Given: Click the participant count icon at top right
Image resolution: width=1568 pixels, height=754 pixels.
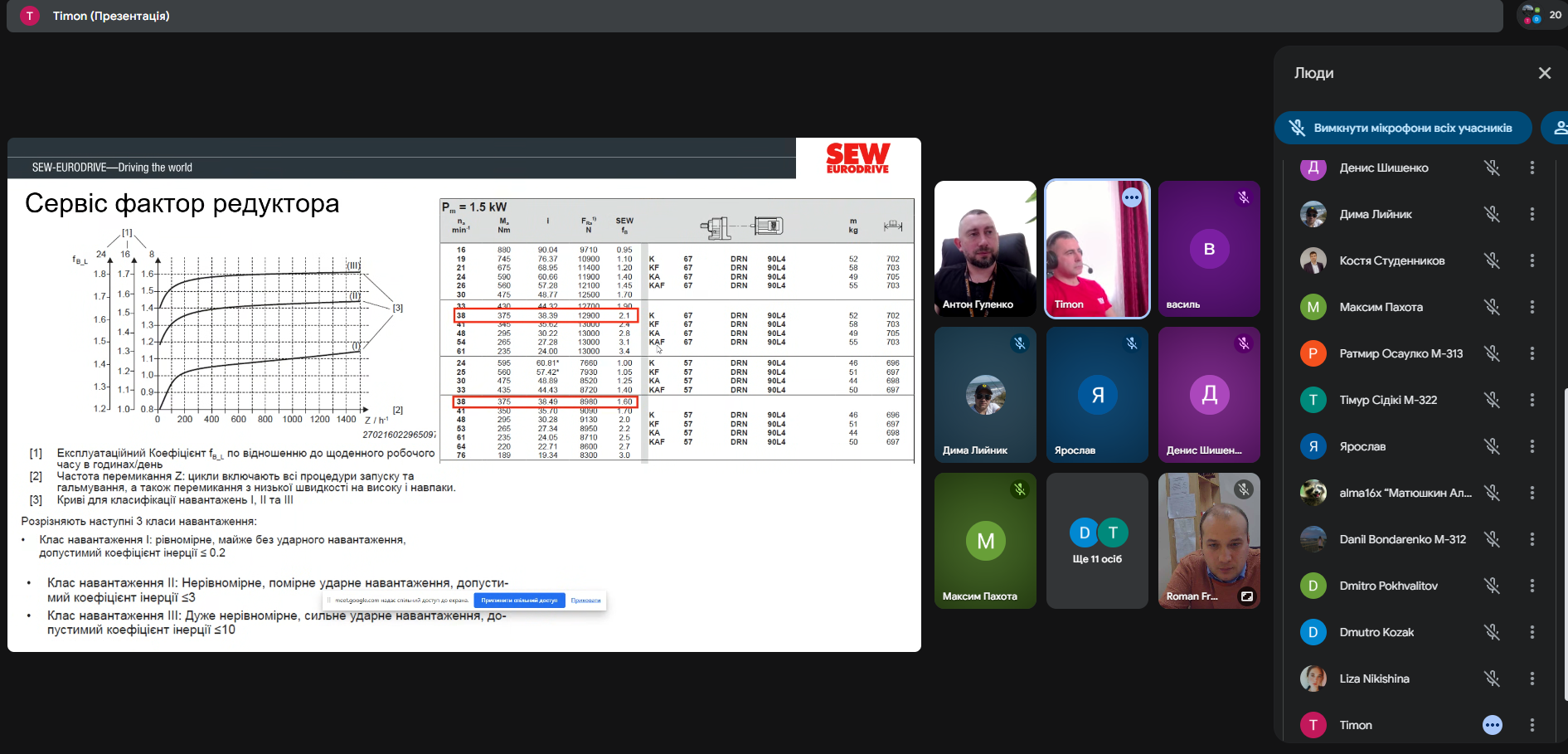Looking at the screenshot, I should (x=1541, y=15).
